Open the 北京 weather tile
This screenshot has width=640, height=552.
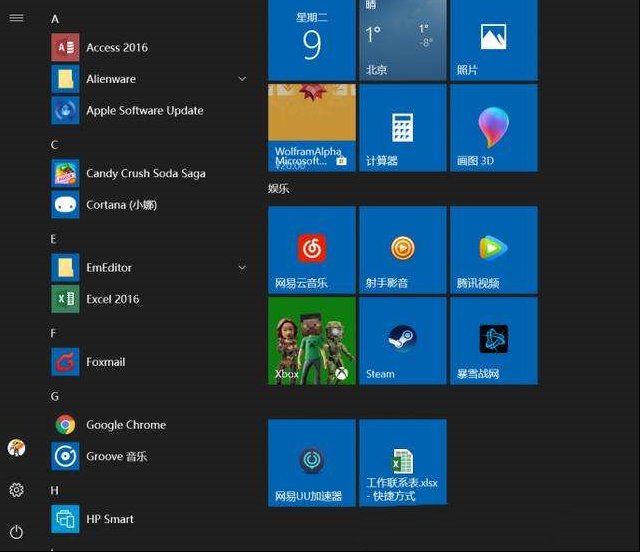click(x=403, y=40)
